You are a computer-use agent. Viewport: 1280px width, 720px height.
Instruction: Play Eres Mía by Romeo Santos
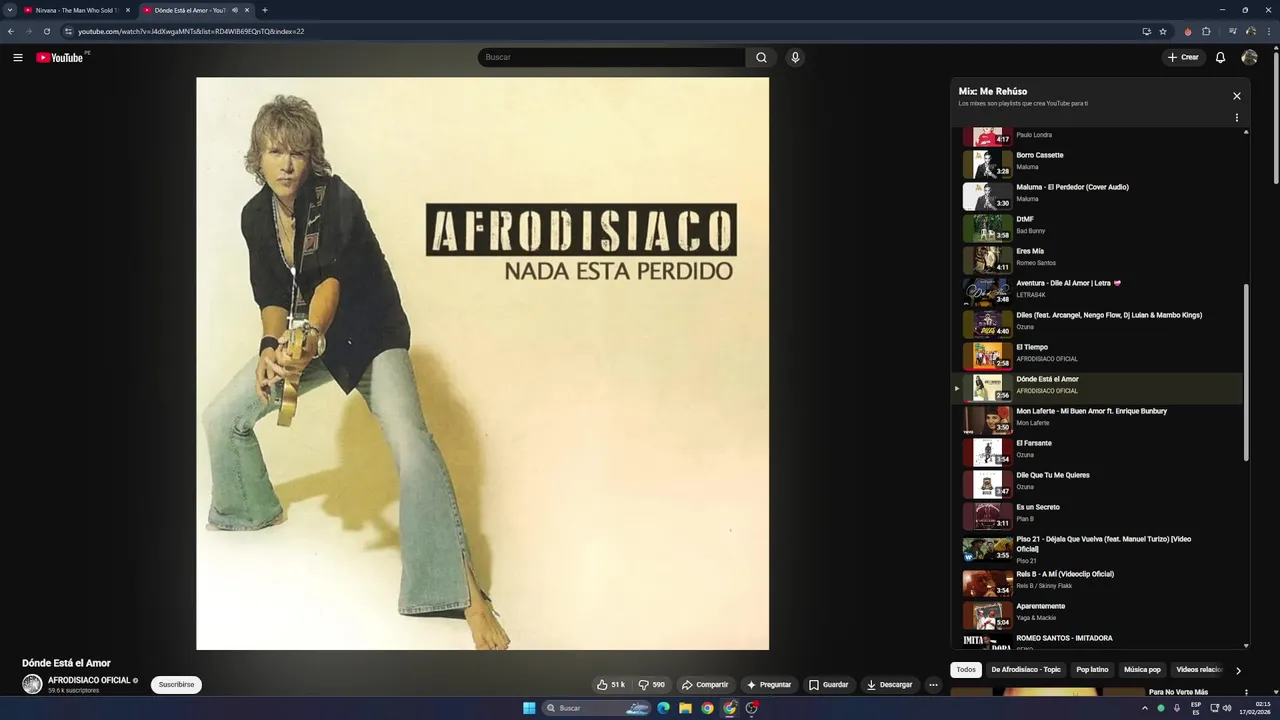(x=1097, y=259)
